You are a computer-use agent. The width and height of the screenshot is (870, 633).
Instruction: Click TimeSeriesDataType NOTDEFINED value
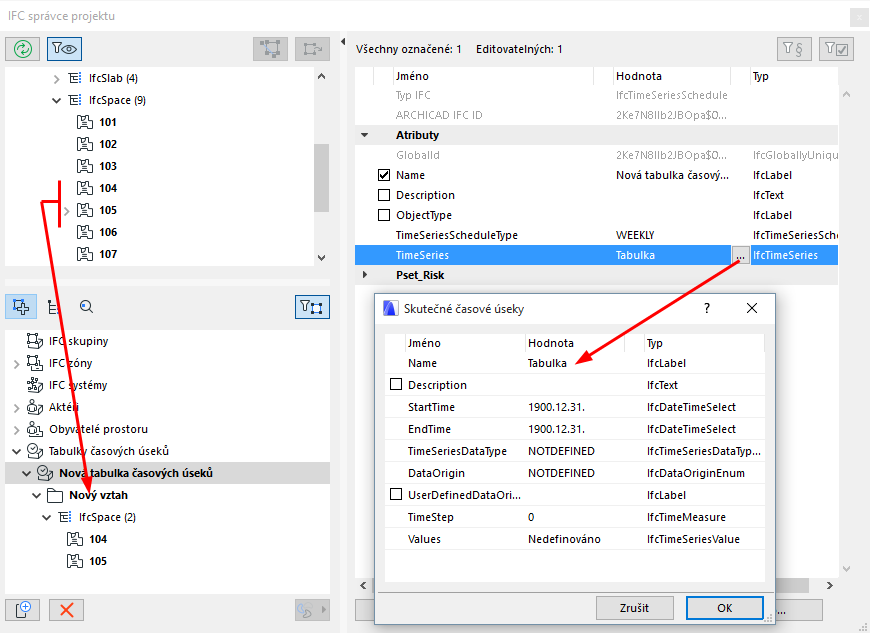tap(562, 451)
